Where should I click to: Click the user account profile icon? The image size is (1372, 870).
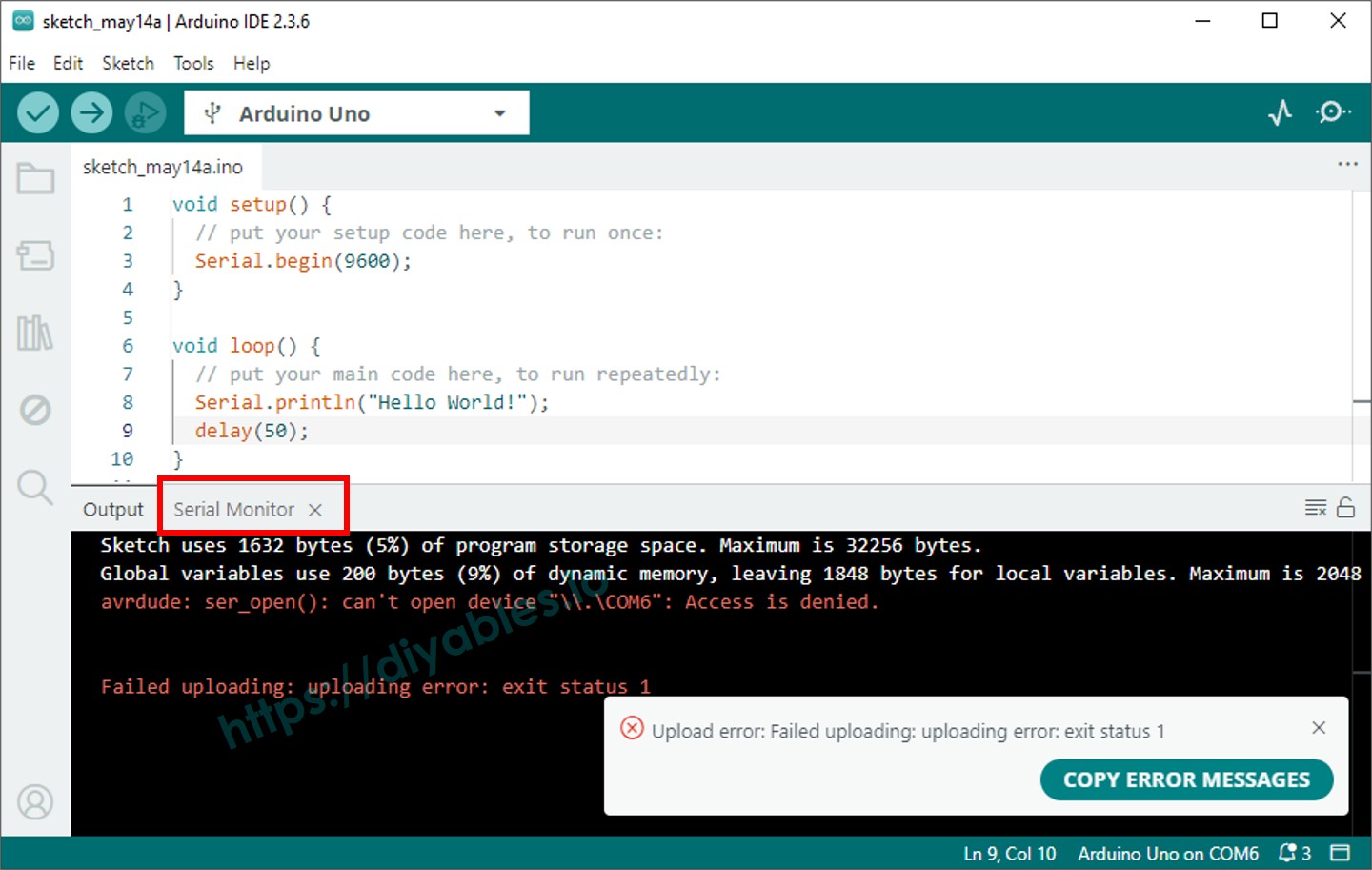tap(35, 802)
